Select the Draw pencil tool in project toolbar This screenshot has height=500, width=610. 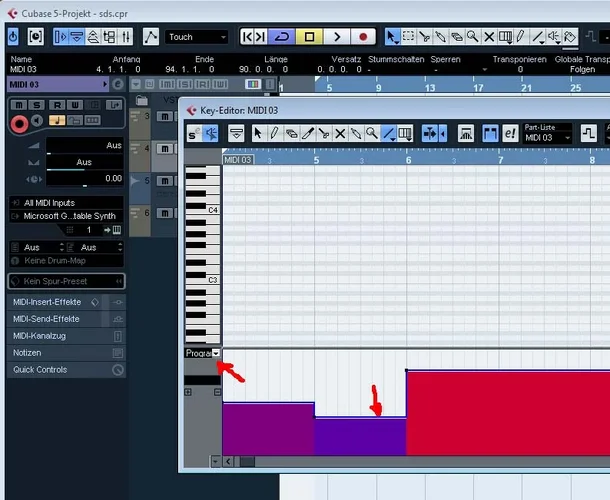[x=521, y=37]
